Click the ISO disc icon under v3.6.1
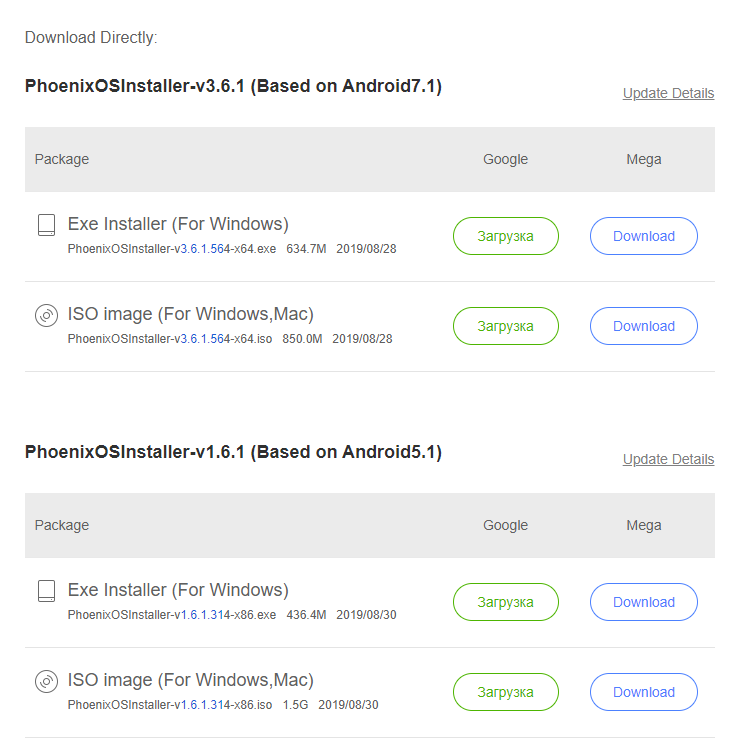The image size is (738, 740). (x=46, y=315)
